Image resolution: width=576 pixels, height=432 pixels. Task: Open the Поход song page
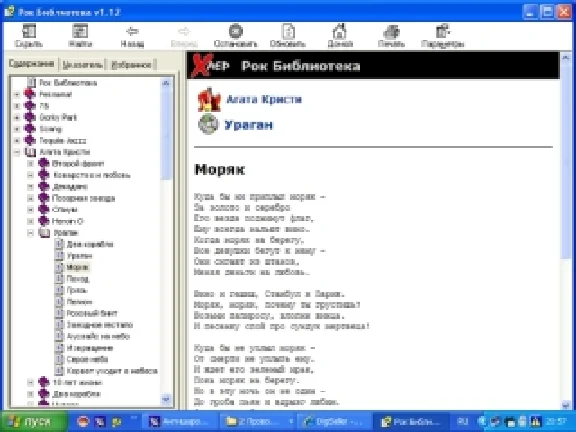tap(78, 279)
